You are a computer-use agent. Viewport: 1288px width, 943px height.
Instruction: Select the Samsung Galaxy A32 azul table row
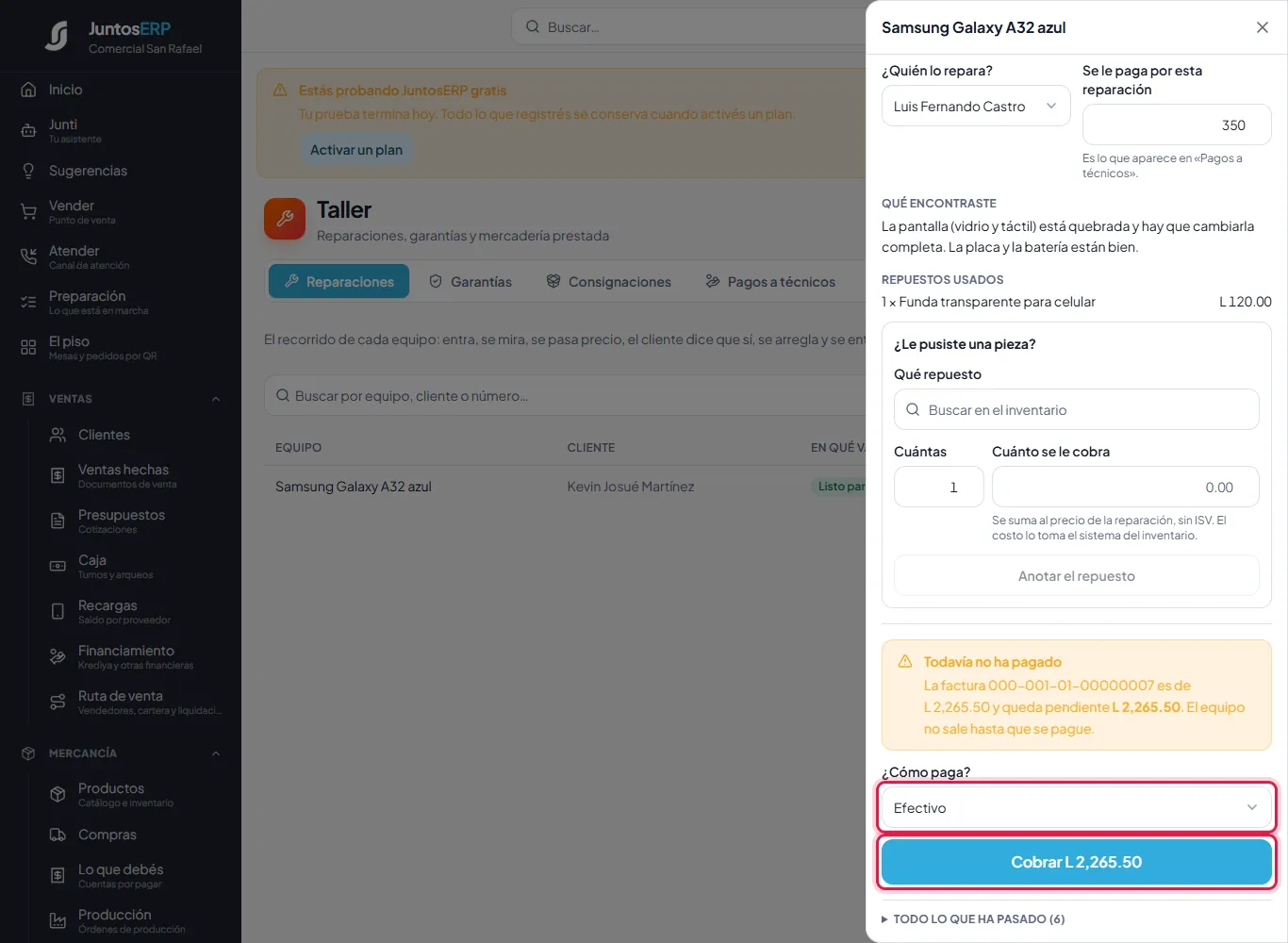point(565,487)
